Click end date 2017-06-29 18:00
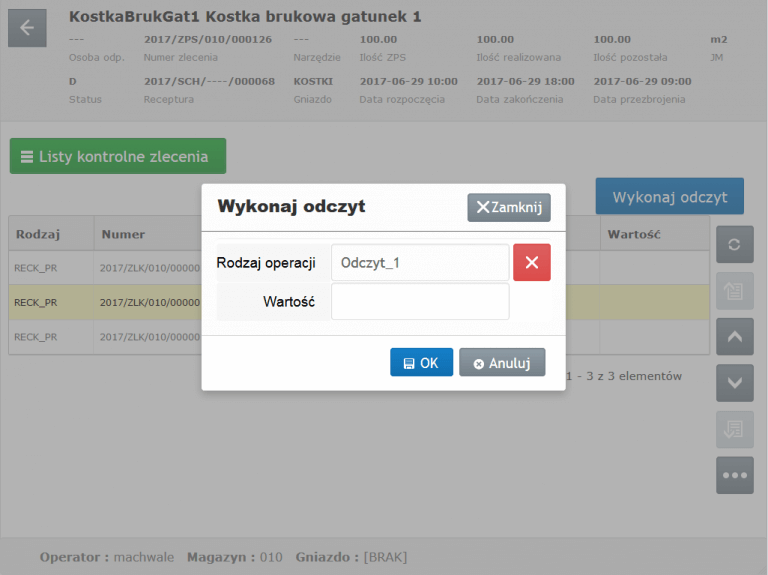Screen dimensions: 768x575 tap(526, 81)
